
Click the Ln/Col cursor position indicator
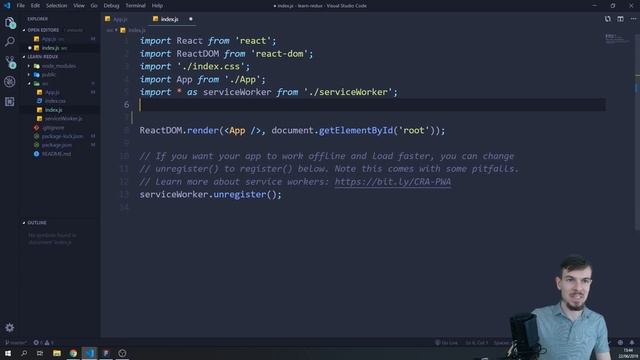(476, 342)
